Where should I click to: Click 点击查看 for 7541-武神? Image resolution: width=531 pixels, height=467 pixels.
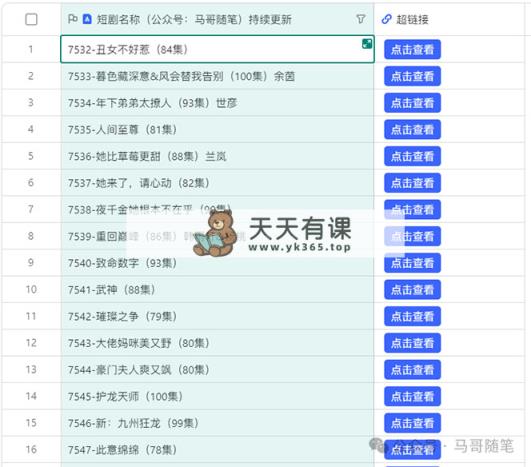click(412, 290)
